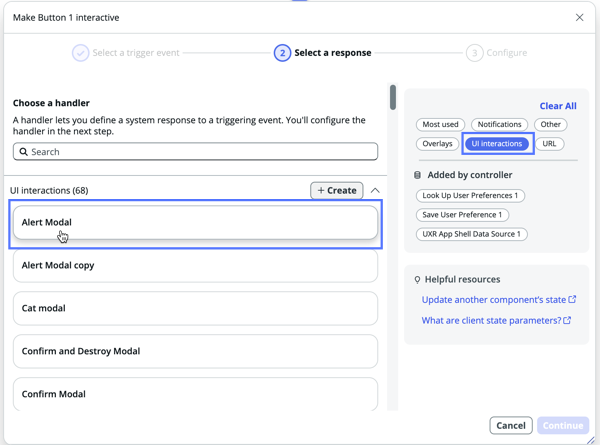
Task: Select Confirm and Destroy Modal handler
Action: tap(196, 351)
